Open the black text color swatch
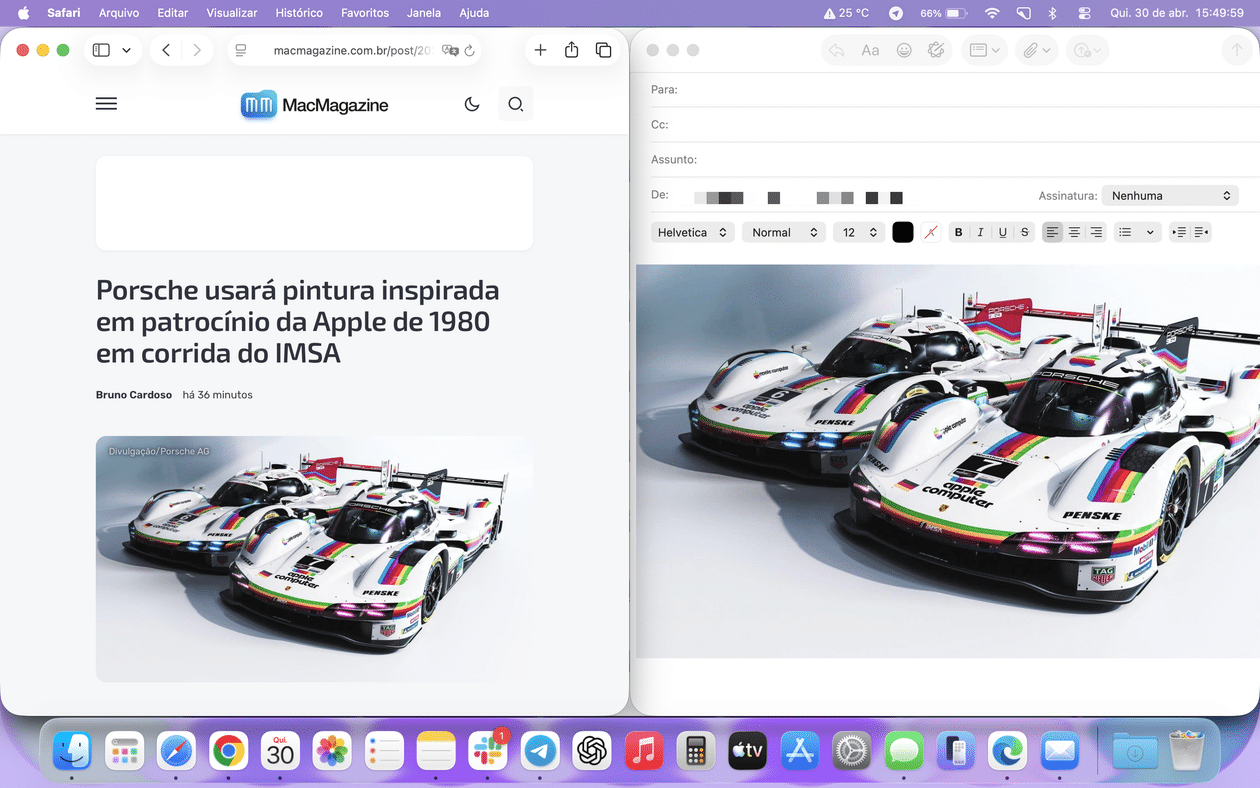Image resolution: width=1260 pixels, height=788 pixels. (903, 232)
